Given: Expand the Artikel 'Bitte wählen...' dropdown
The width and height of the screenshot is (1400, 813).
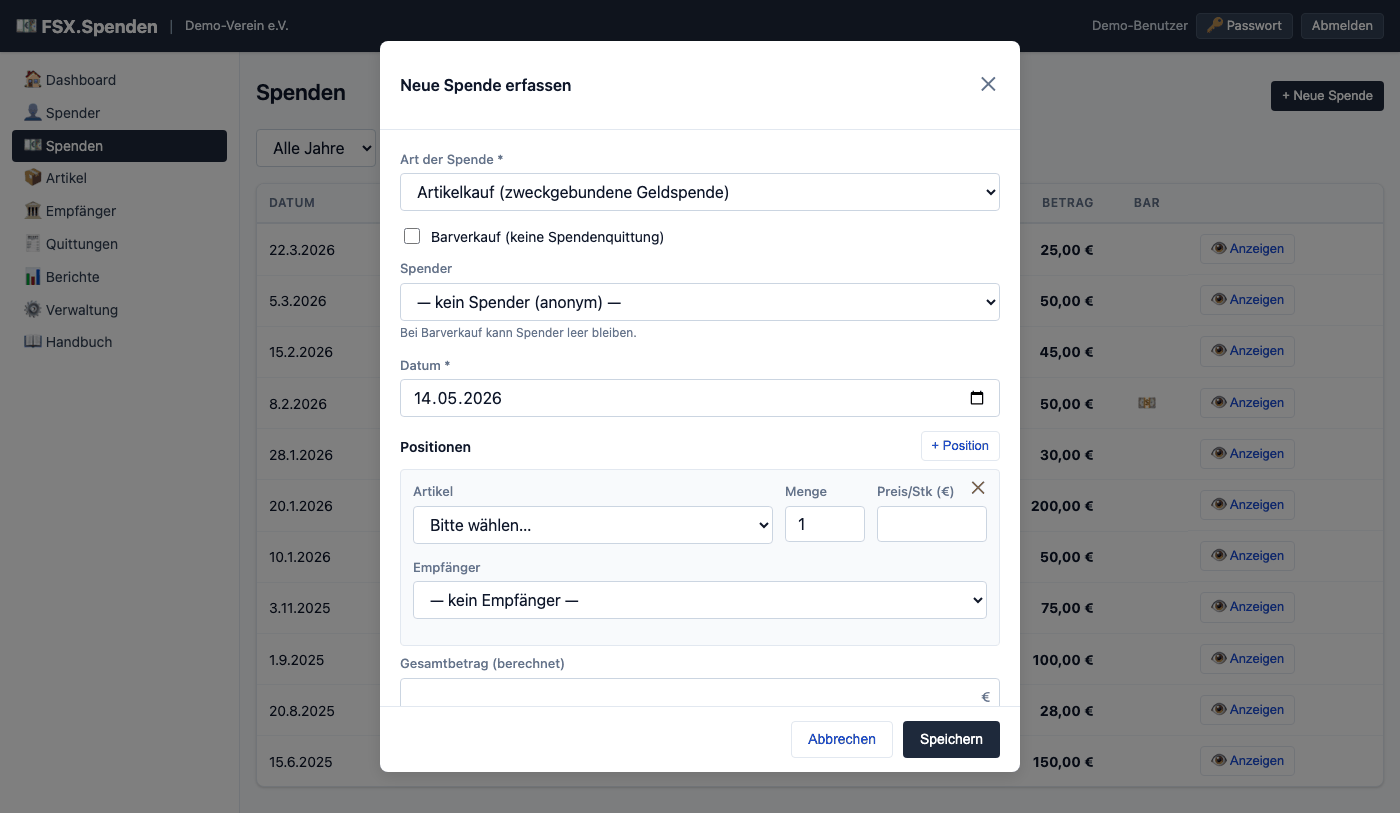Looking at the screenshot, I should [593, 525].
